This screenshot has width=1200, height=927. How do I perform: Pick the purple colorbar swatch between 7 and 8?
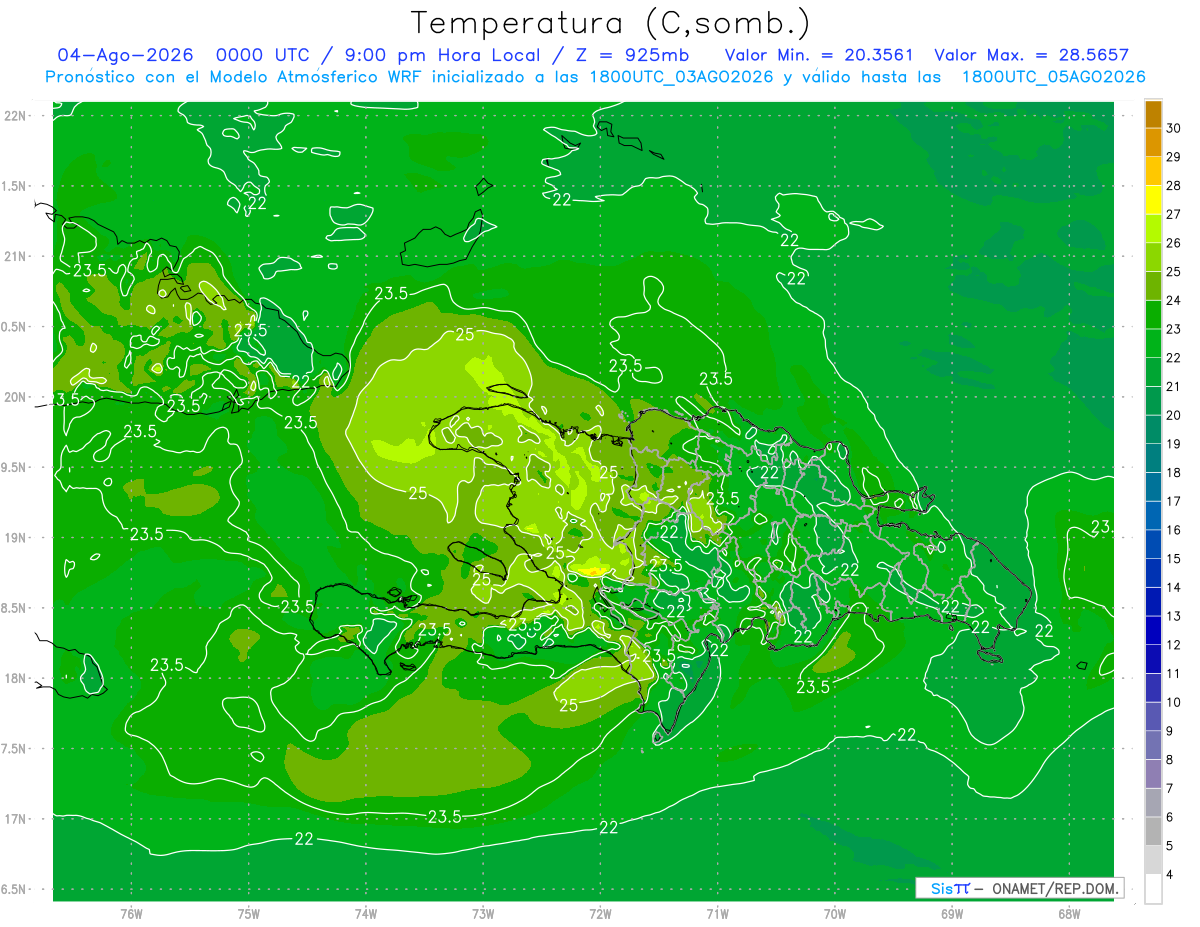[1153, 774]
